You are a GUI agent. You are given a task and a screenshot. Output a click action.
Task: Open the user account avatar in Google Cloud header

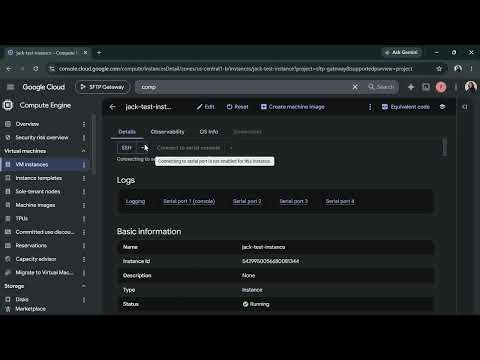(471, 87)
